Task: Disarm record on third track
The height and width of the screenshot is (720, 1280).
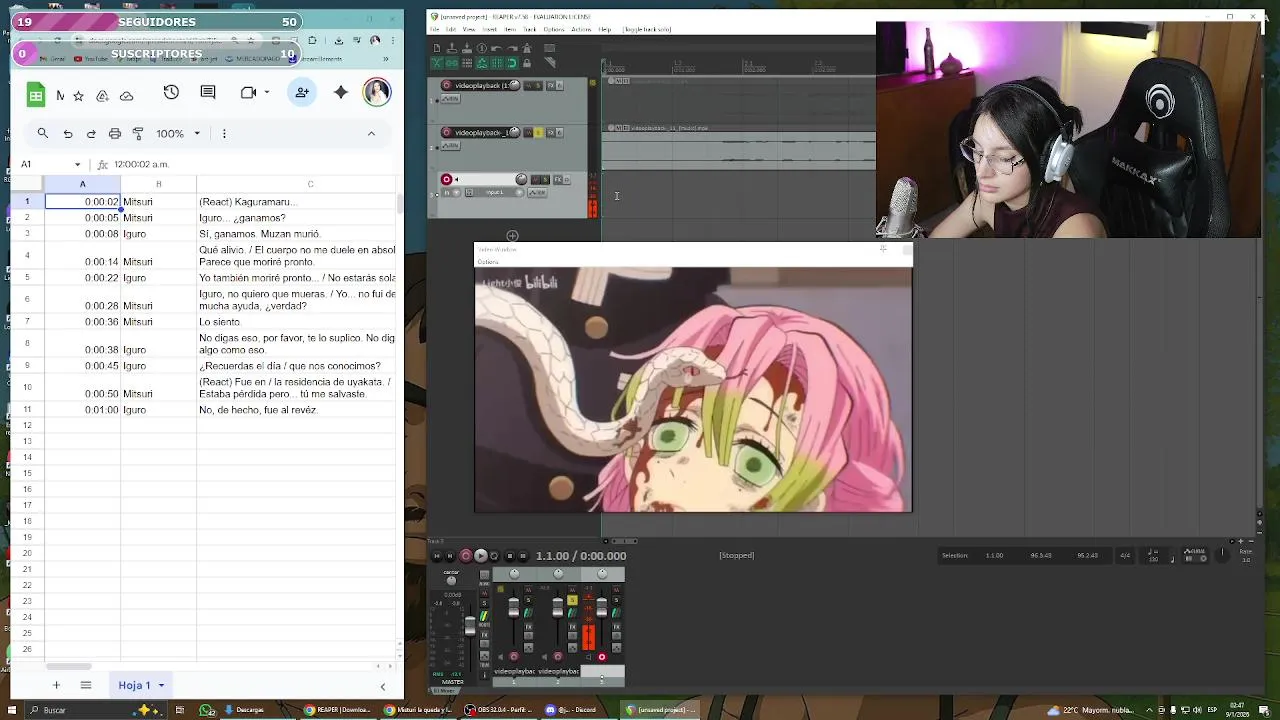Action: [x=446, y=180]
